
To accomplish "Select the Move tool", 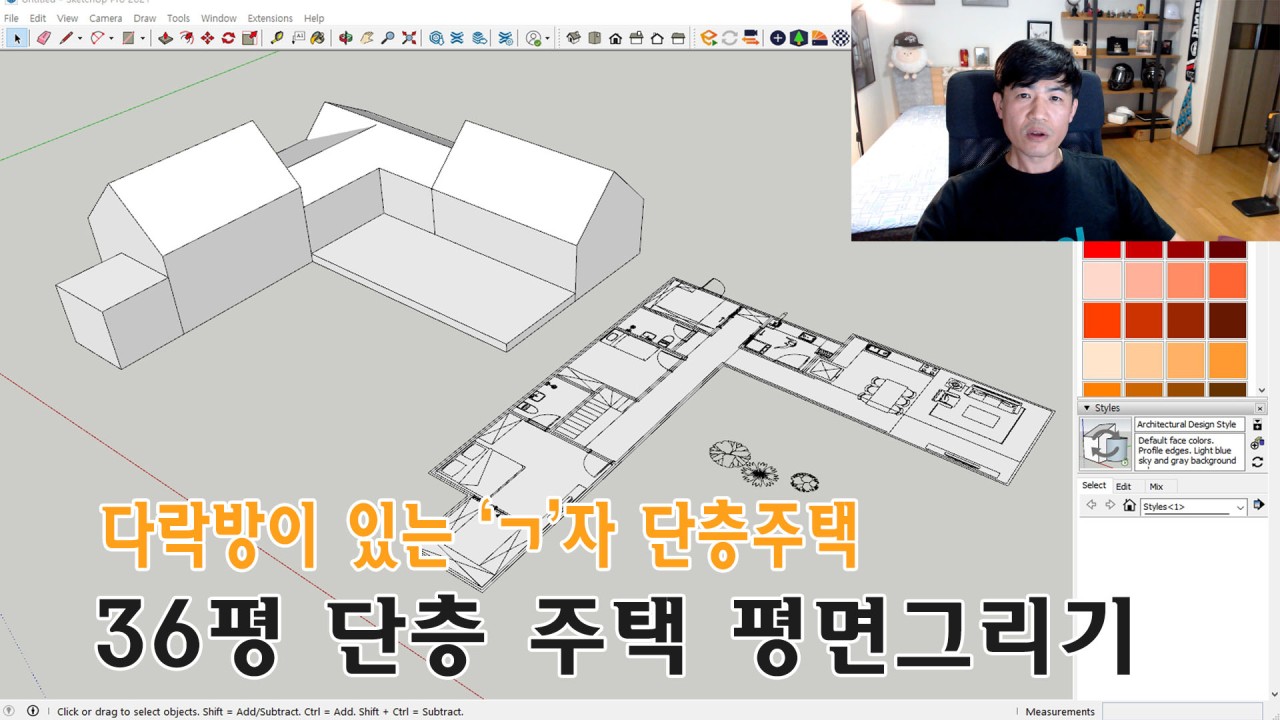I will [x=207, y=38].
